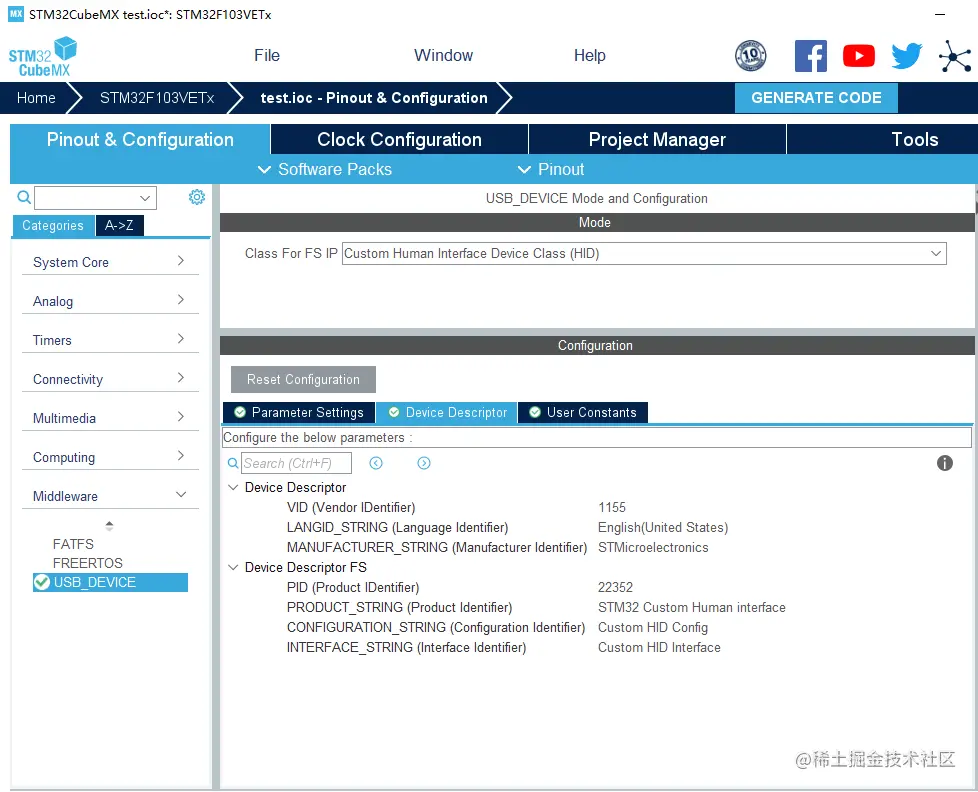Screen dimensions: 978x792
Task: Expand the Timers category
Action: [x=110, y=340]
